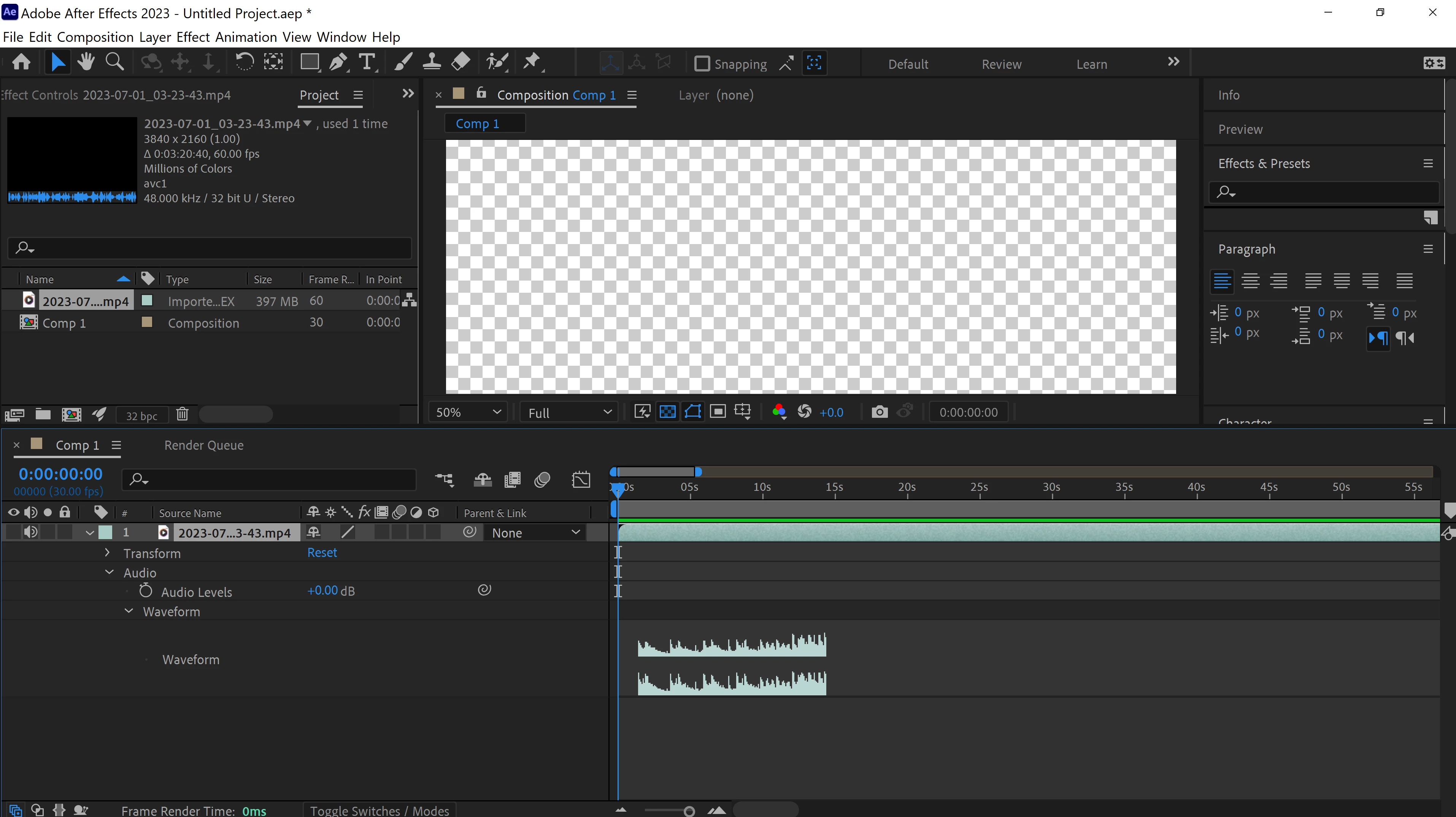Enable the Snapping checkbox
Viewport: 1456px width, 817px height.
[x=702, y=63]
